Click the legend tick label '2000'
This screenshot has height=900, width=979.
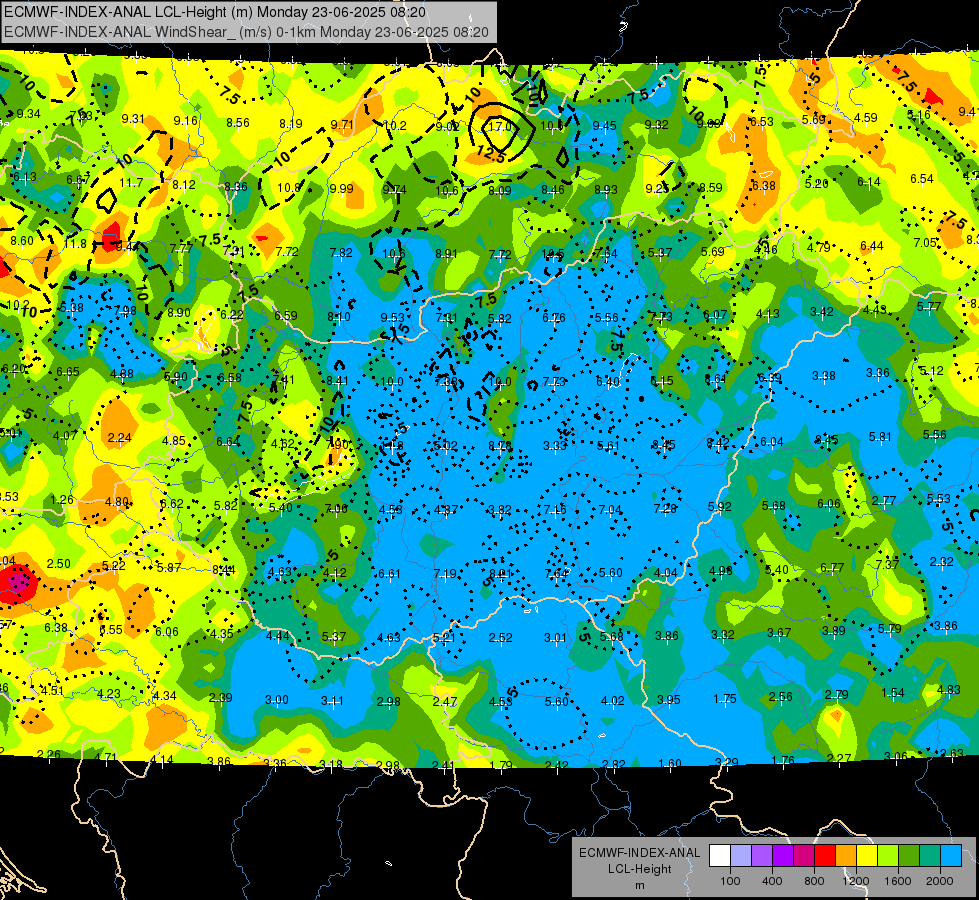940,881
